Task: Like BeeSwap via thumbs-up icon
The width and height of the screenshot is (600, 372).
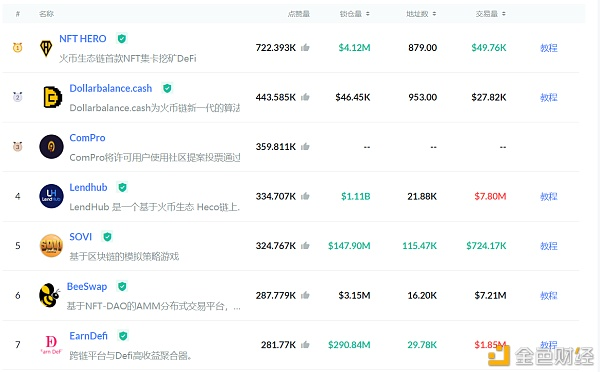Action: [x=305, y=295]
